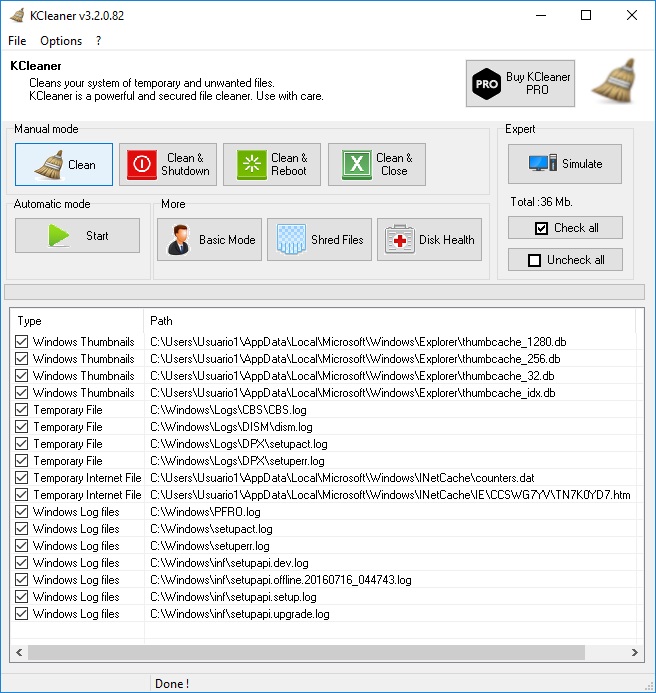656x693 pixels.
Task: Click the KCleaner title bar app icon
Action: tap(17, 15)
